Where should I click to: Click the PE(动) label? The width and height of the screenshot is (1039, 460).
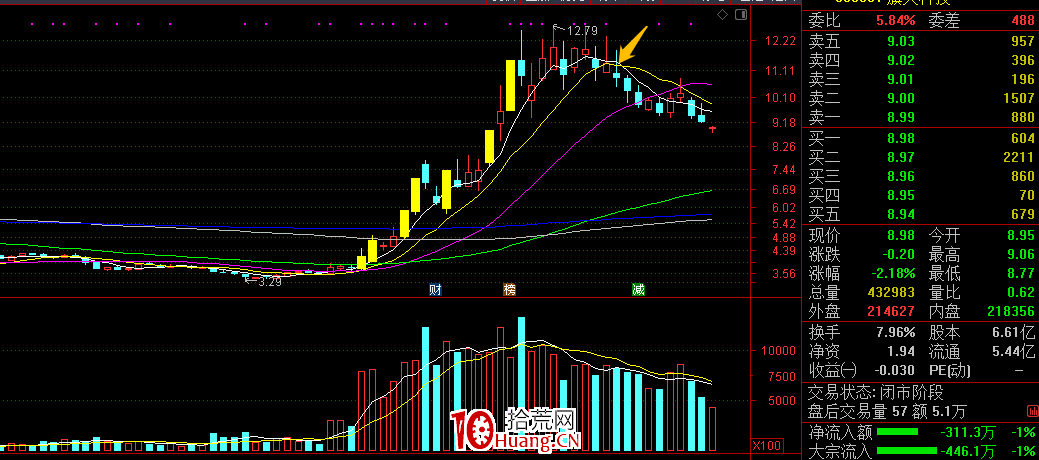(x=951, y=370)
